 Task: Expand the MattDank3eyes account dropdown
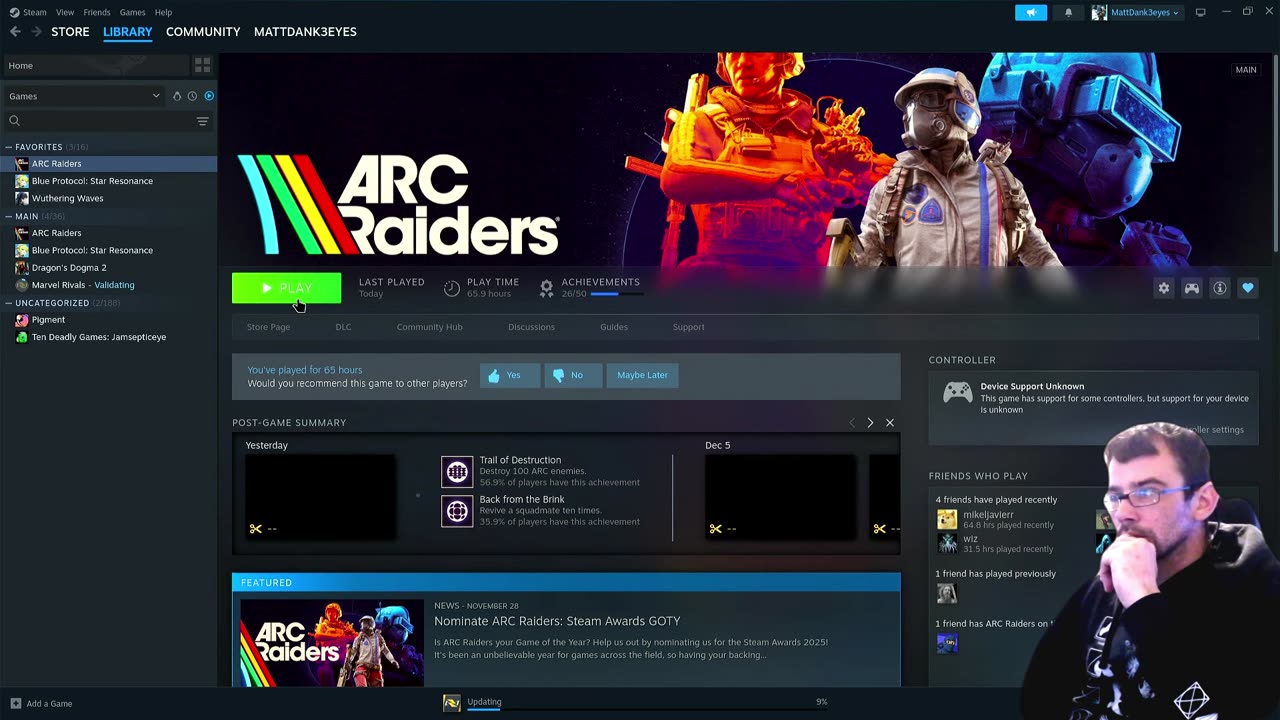pyautogui.click(x=1136, y=12)
